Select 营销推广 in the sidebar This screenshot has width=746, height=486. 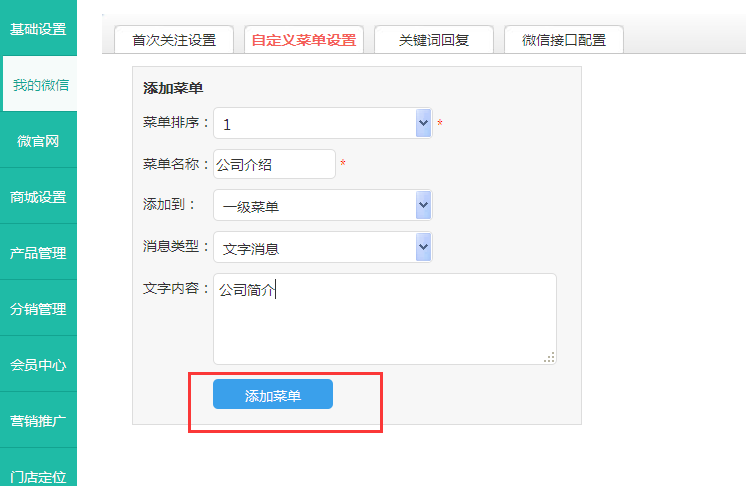(x=38, y=421)
